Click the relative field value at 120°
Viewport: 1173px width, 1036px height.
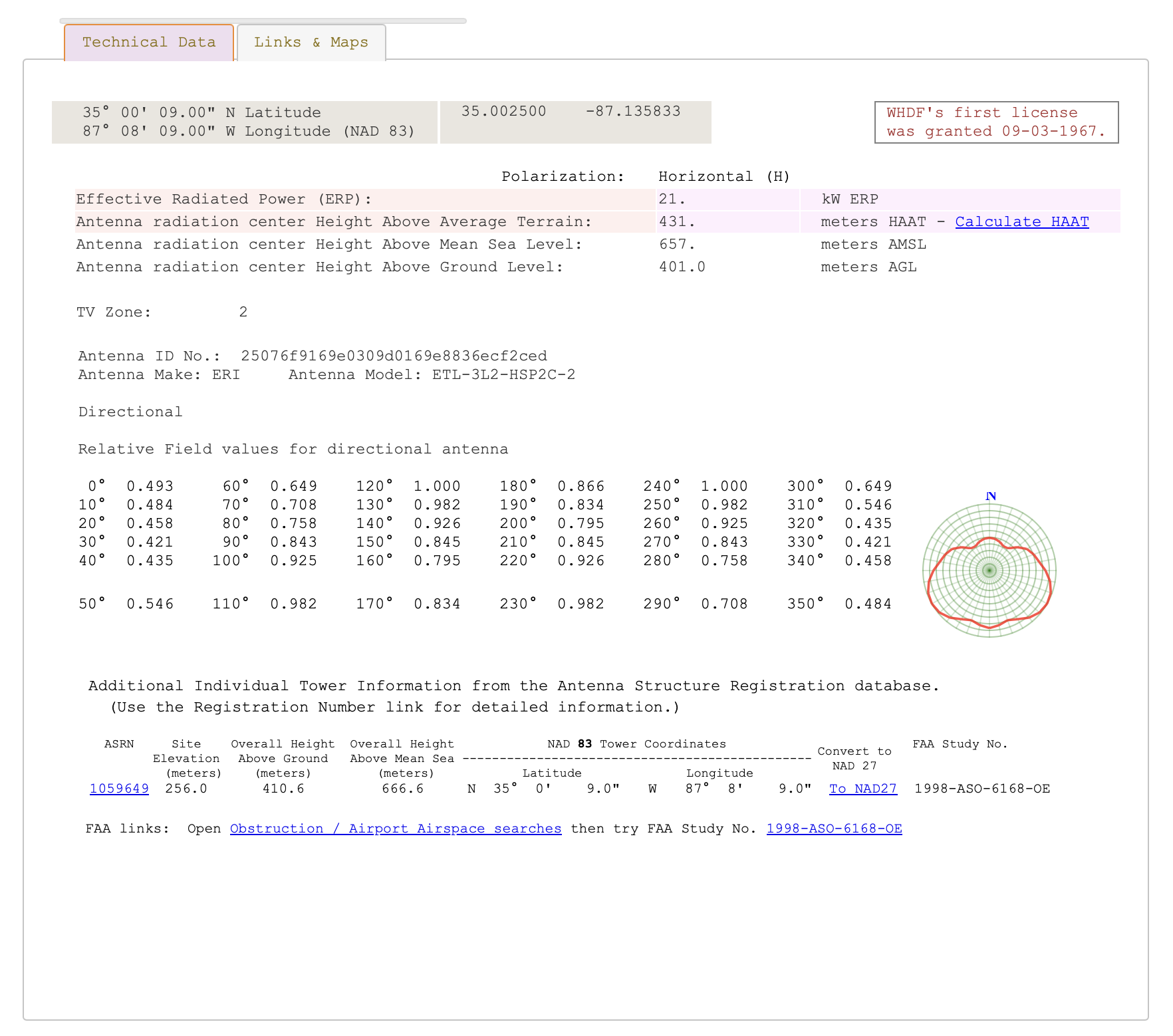point(437,487)
